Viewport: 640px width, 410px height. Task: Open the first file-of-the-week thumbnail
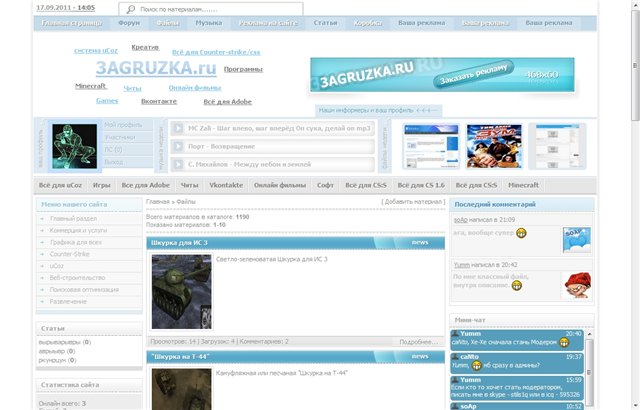pos(431,146)
